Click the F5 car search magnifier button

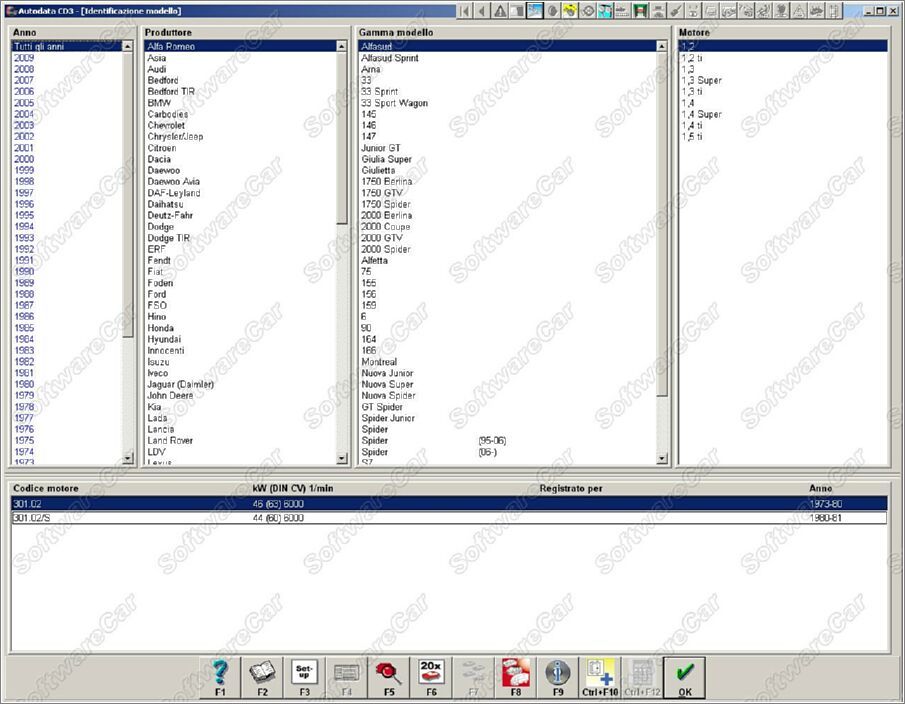tap(389, 677)
